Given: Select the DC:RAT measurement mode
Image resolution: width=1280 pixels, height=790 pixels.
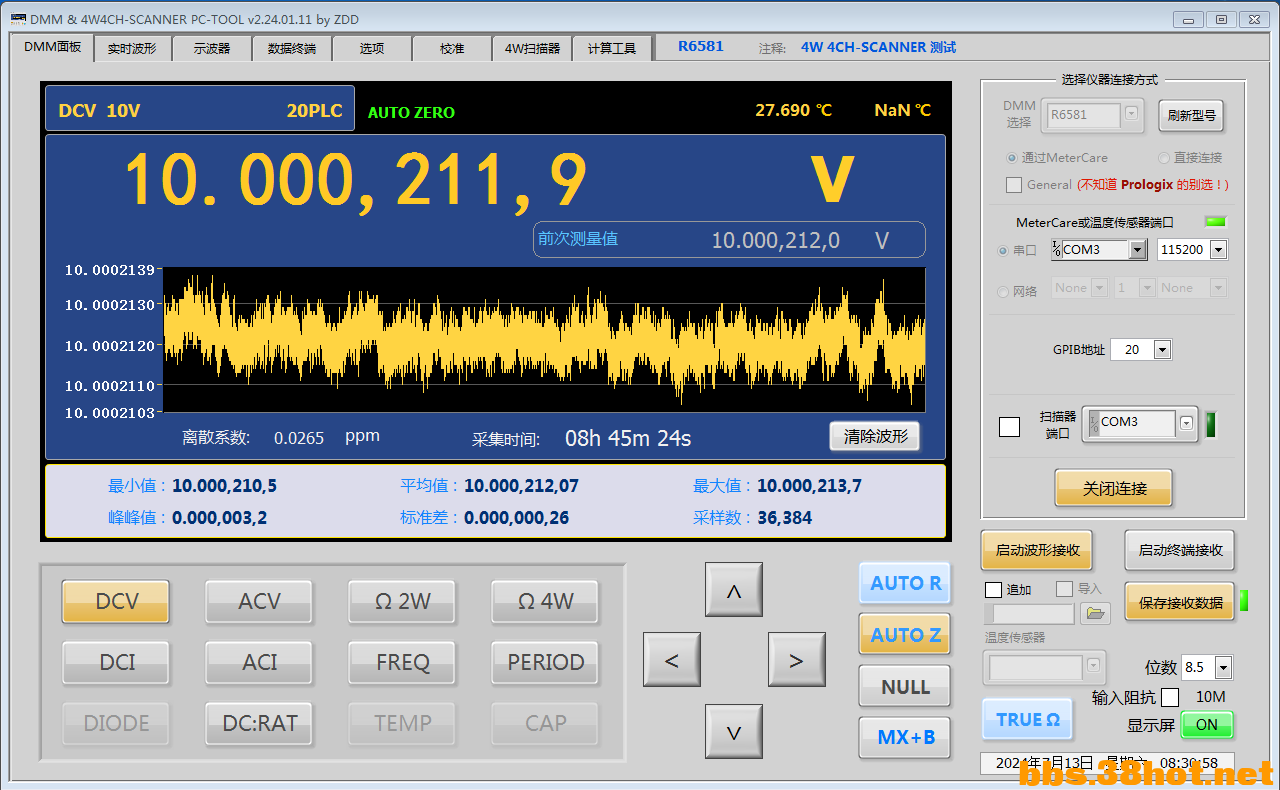Looking at the screenshot, I should click(259, 724).
